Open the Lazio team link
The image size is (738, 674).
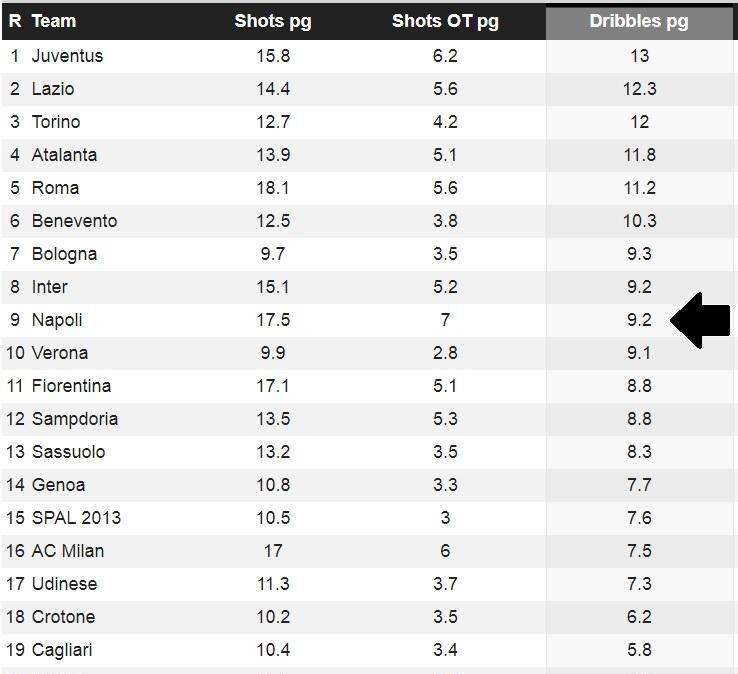click(x=53, y=89)
